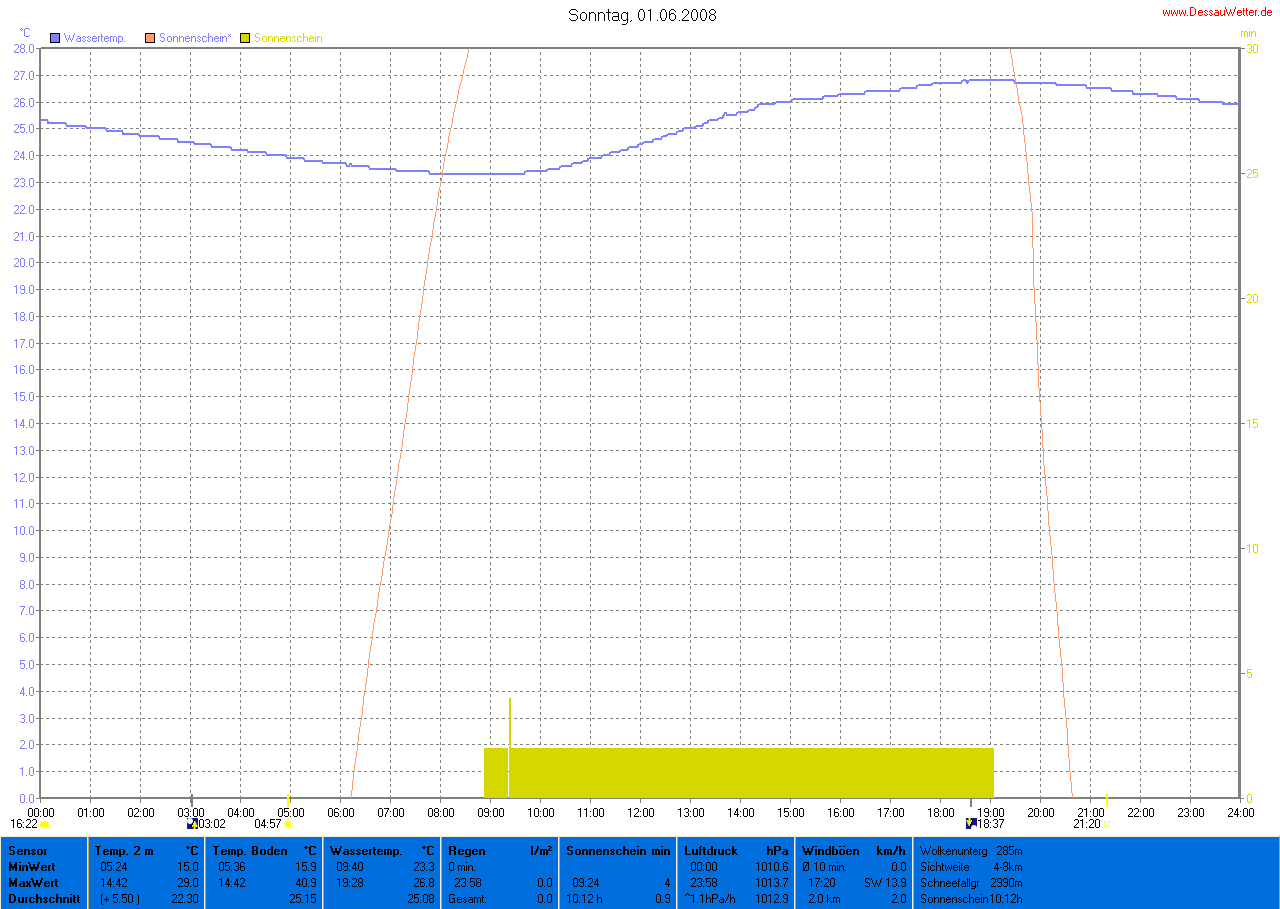Click the date title Sonntag, 01.06.2008

(x=642, y=15)
